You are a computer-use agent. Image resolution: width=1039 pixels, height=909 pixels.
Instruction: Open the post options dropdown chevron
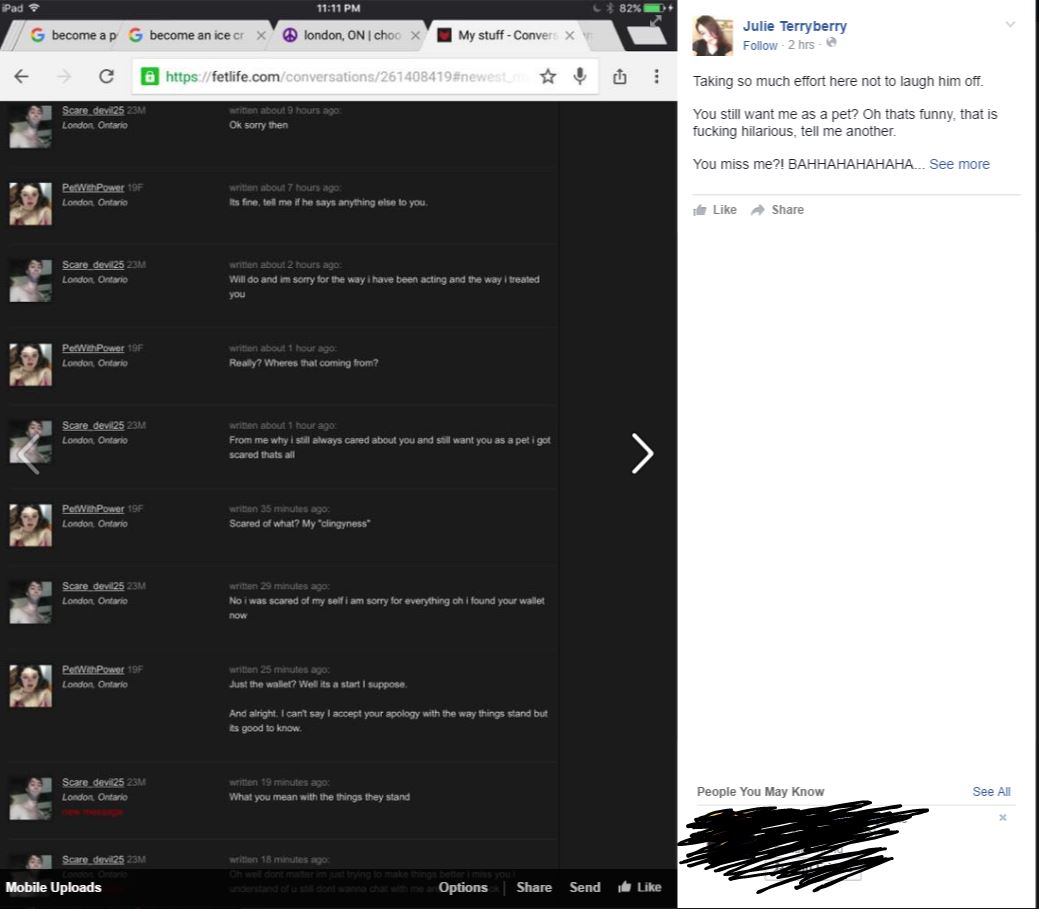(1010, 25)
